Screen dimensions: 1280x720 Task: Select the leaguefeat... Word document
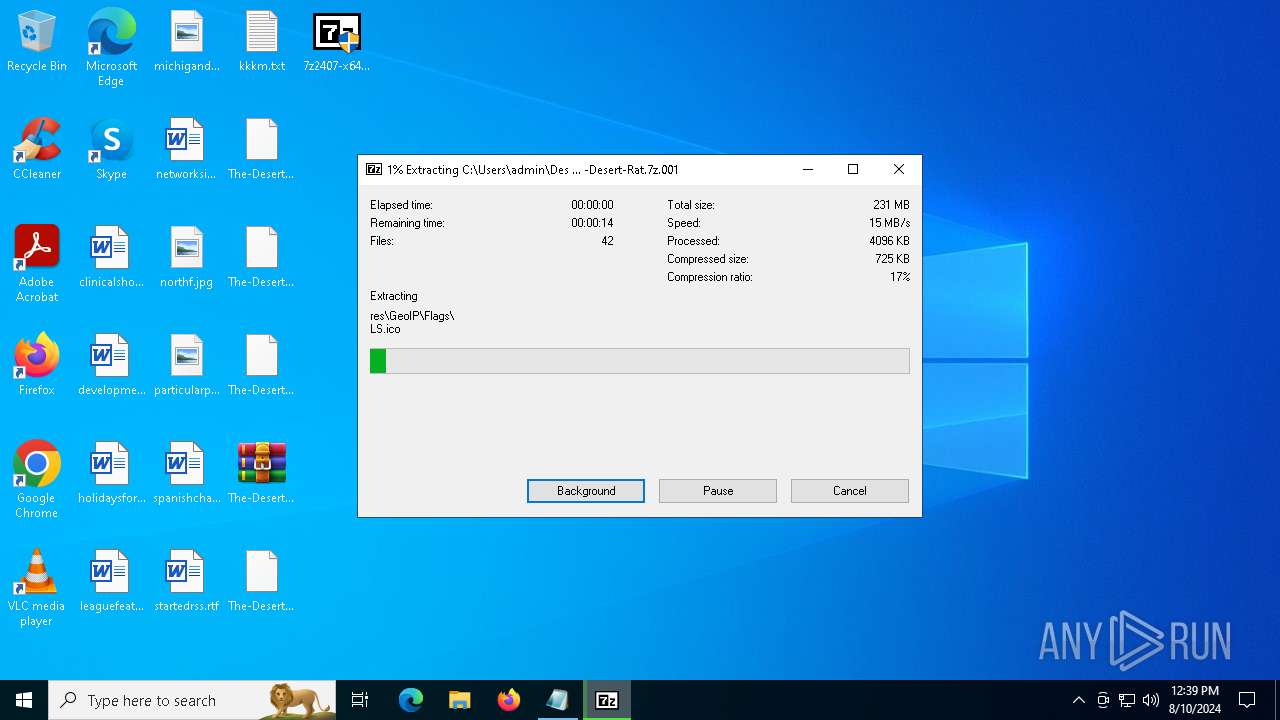pos(111,582)
